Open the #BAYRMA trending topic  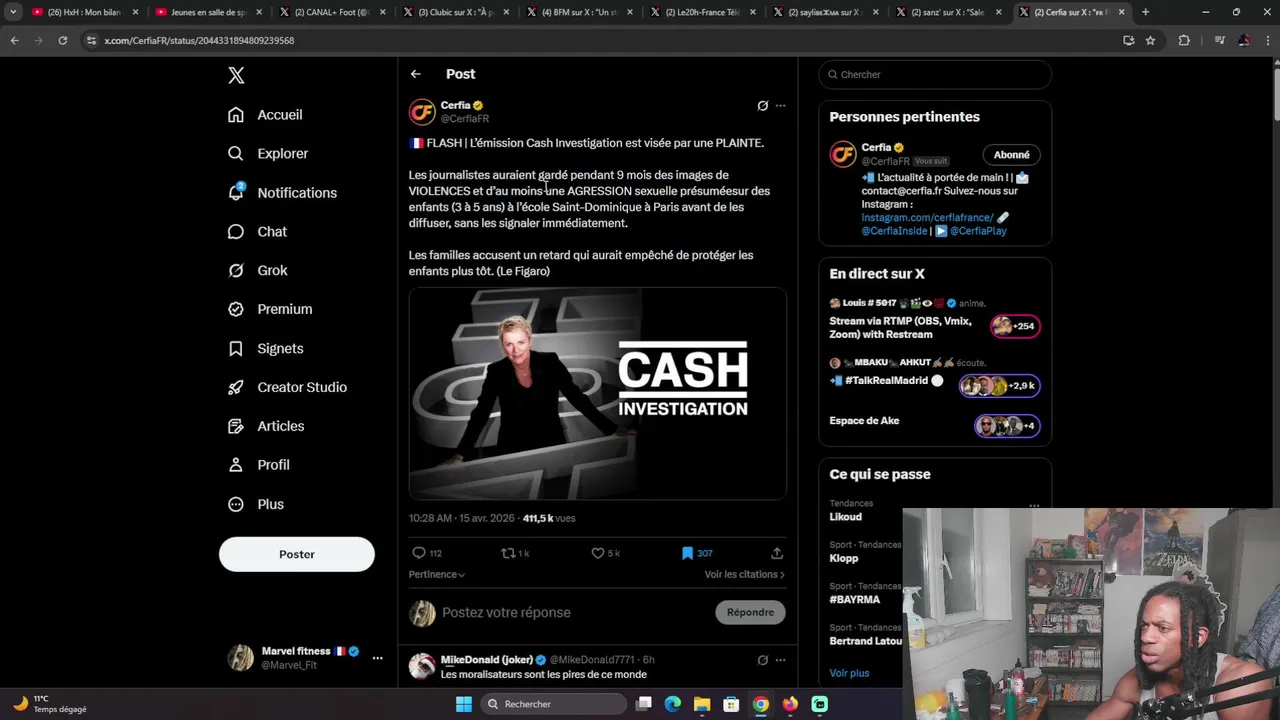855,599
